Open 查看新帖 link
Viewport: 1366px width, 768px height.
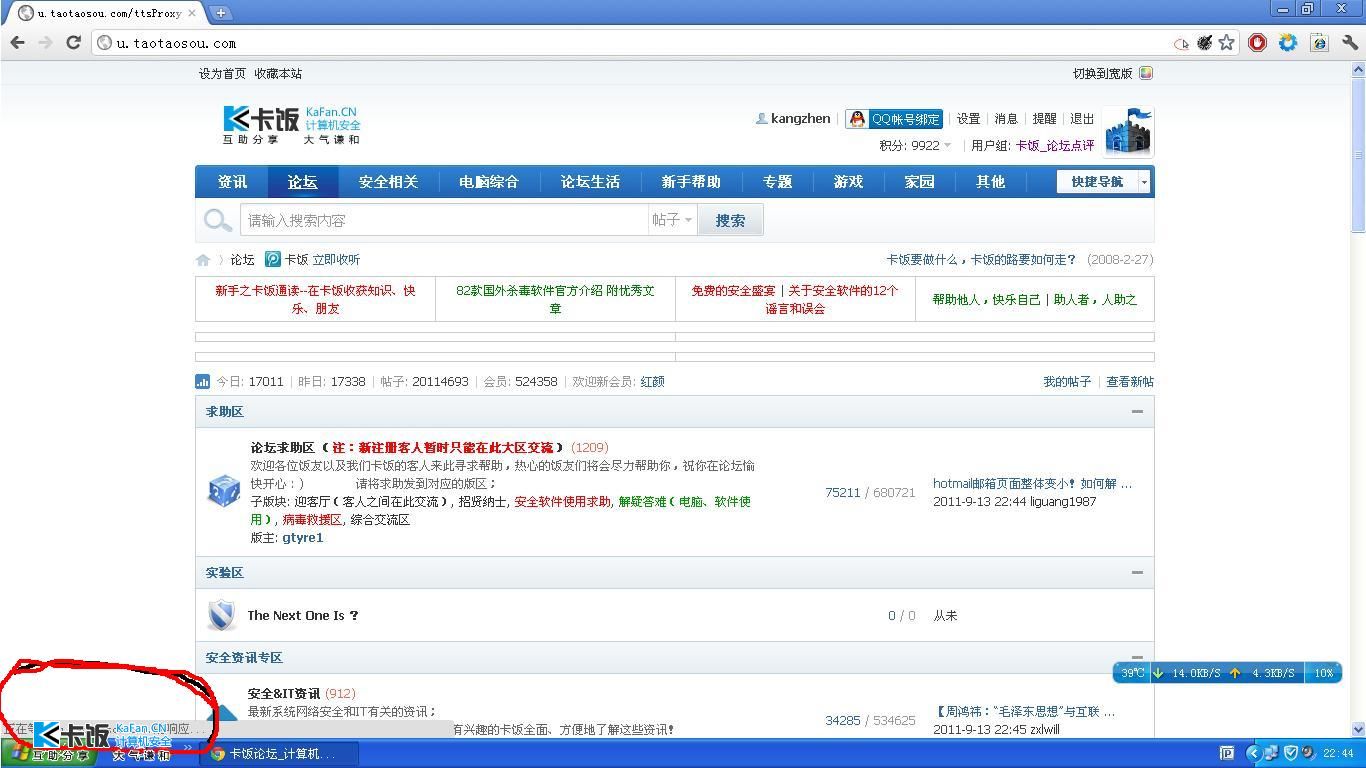(1130, 381)
